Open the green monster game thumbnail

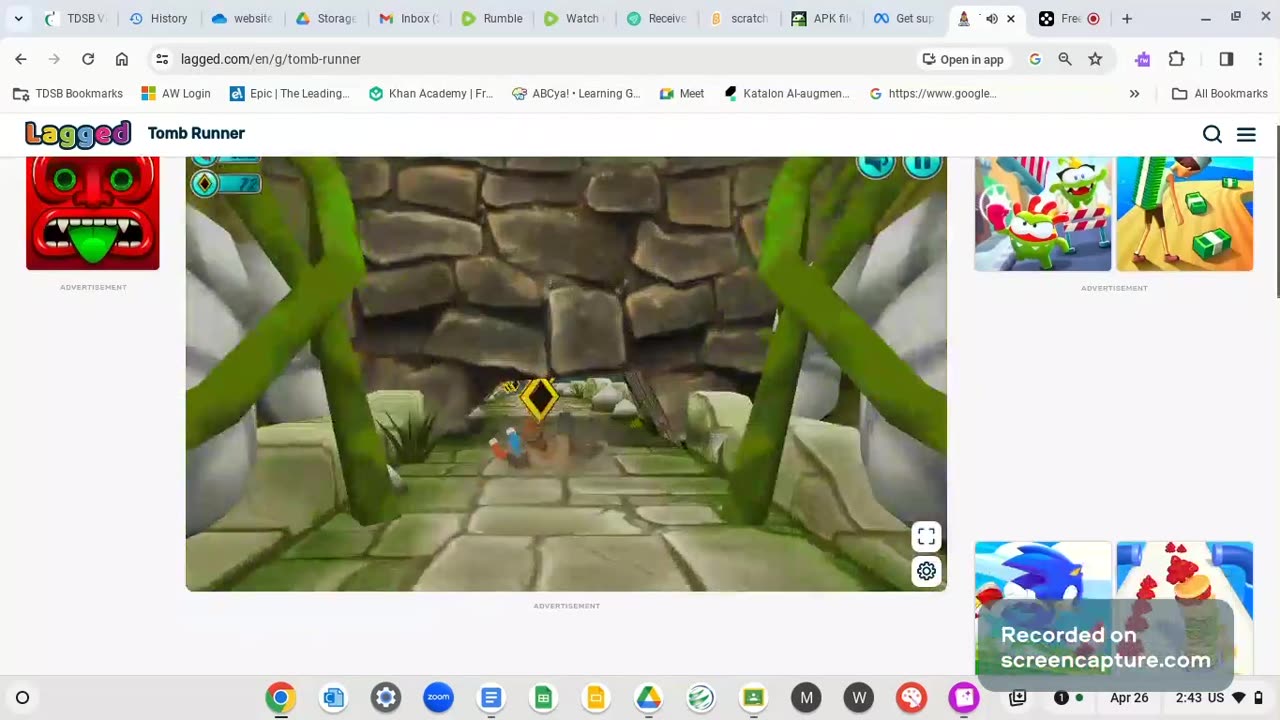click(x=1043, y=213)
